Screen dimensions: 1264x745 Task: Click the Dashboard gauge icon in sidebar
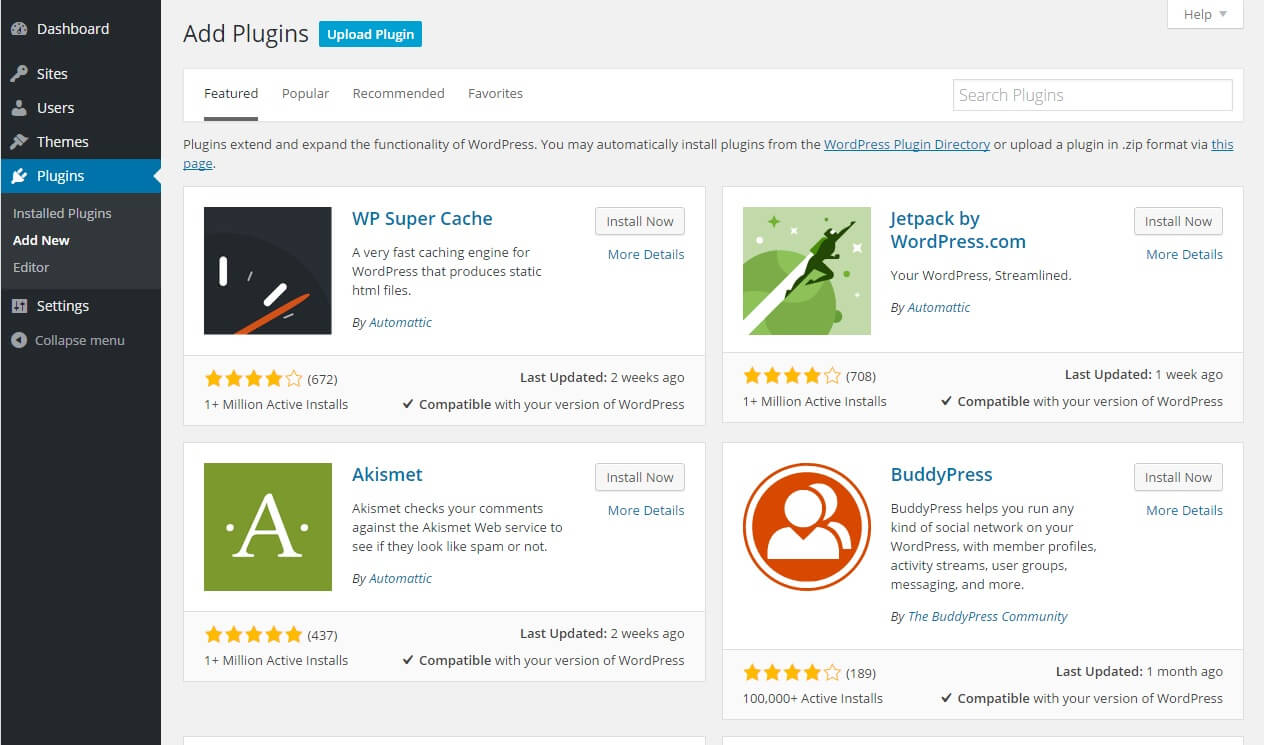coord(19,29)
